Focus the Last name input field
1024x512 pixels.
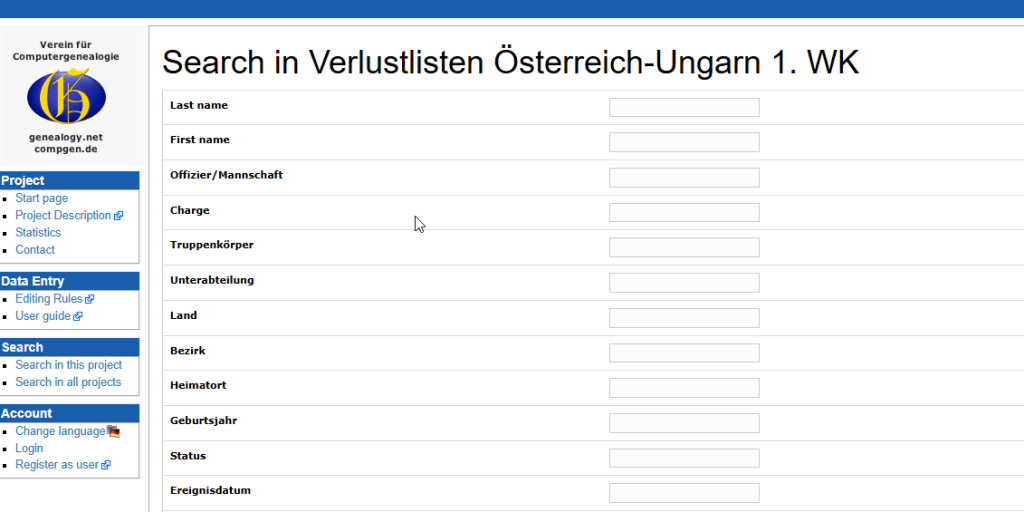[x=684, y=107]
